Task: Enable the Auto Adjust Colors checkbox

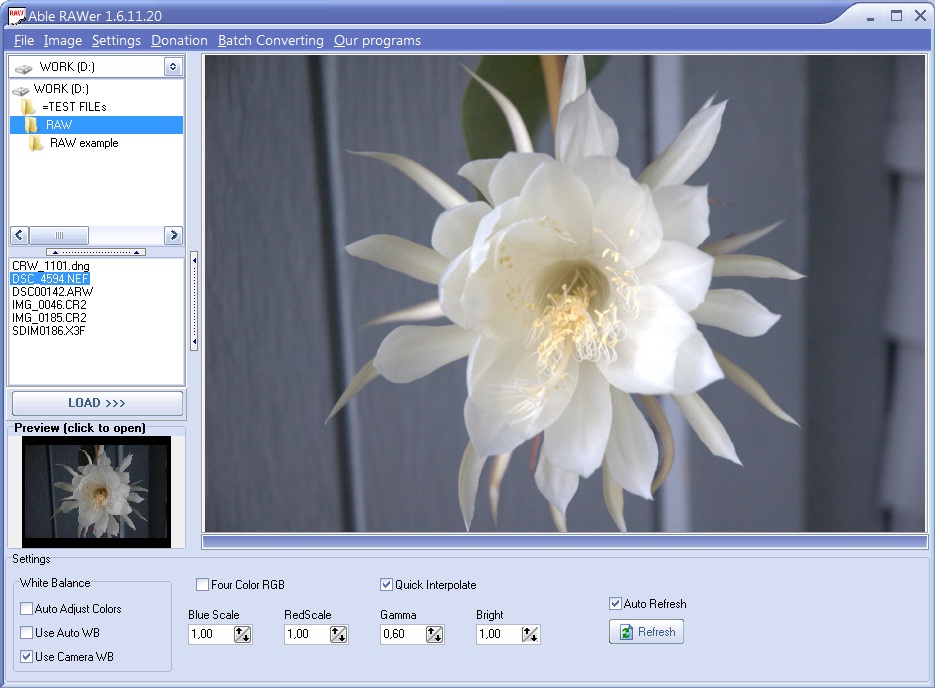Action: (x=26, y=609)
